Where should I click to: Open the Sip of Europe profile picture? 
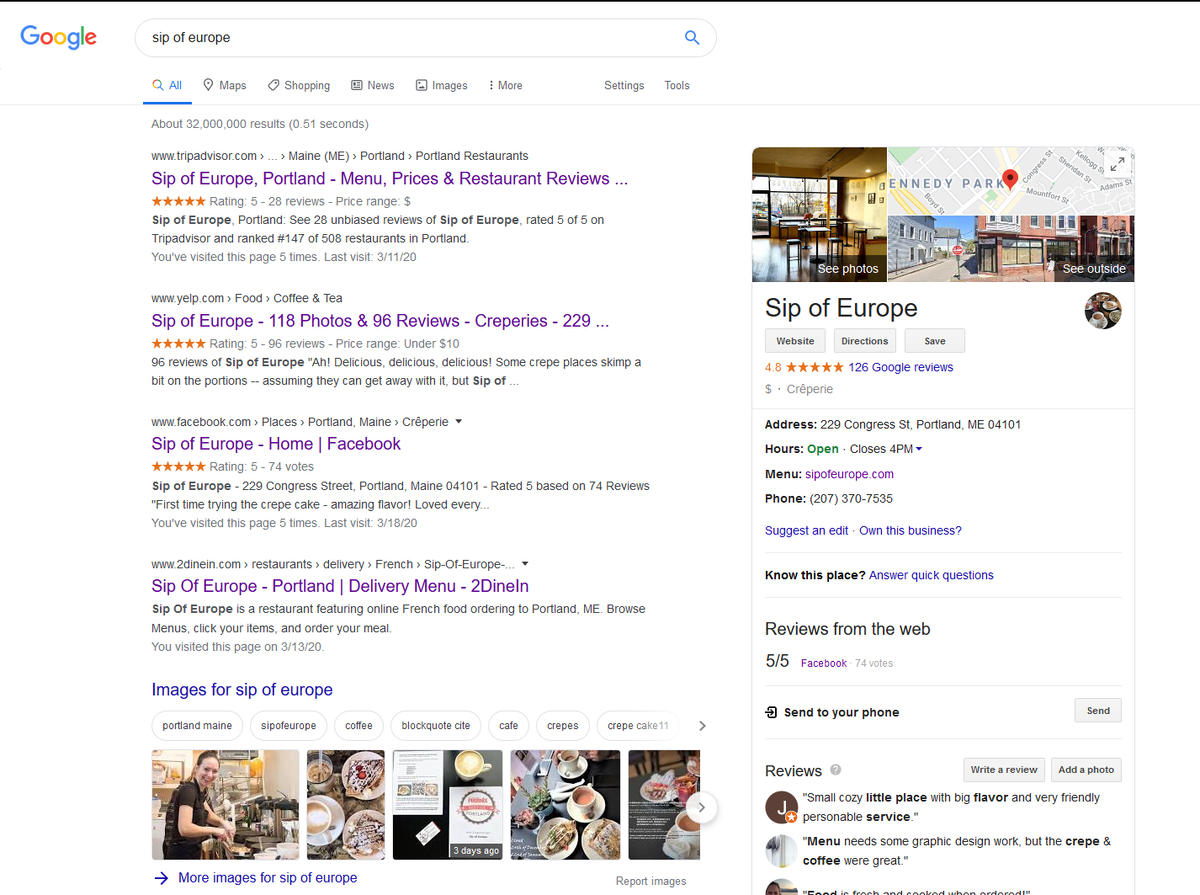click(x=1103, y=310)
